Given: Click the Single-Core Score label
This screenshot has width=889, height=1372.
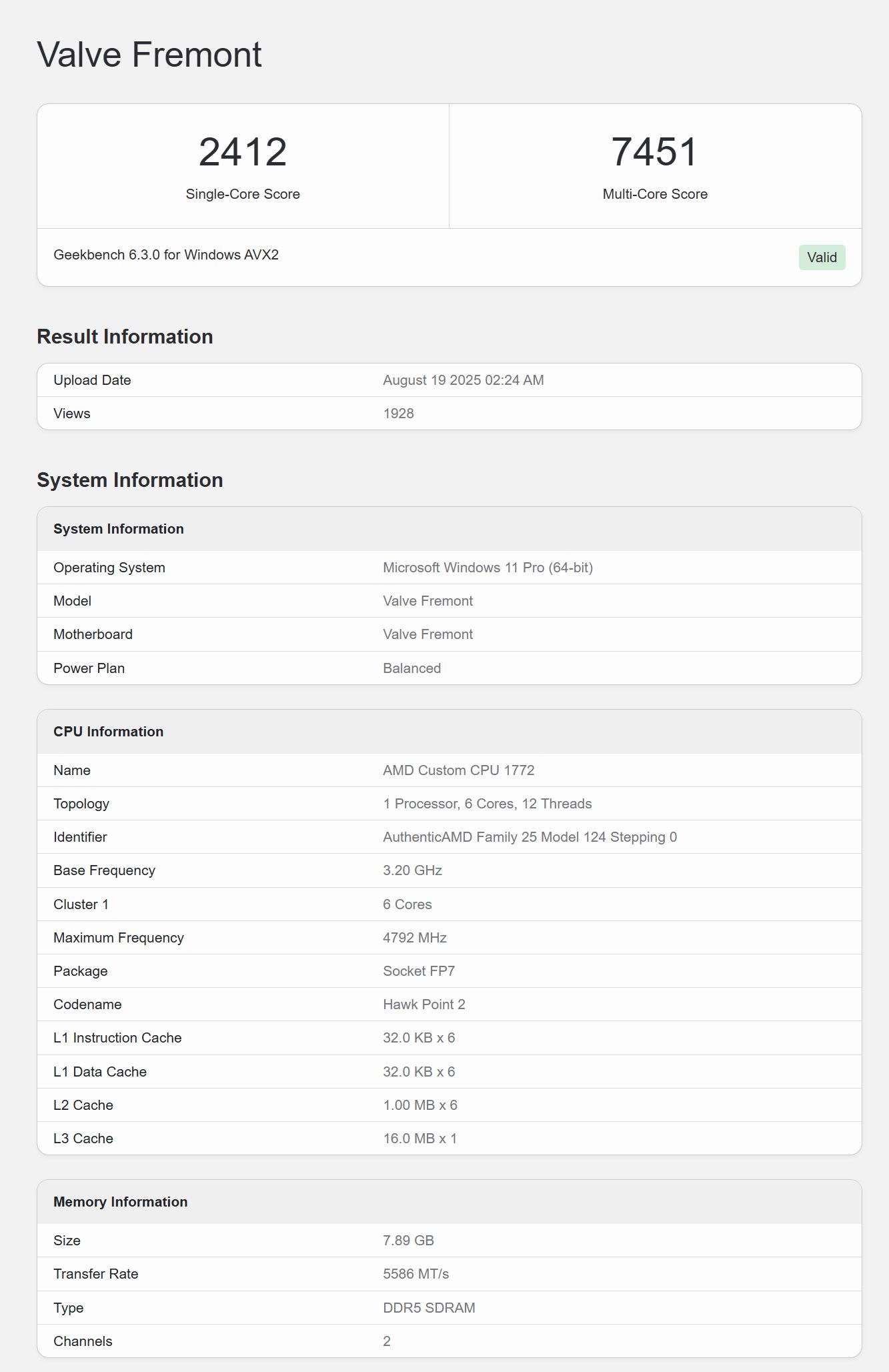Looking at the screenshot, I should click(x=243, y=194).
